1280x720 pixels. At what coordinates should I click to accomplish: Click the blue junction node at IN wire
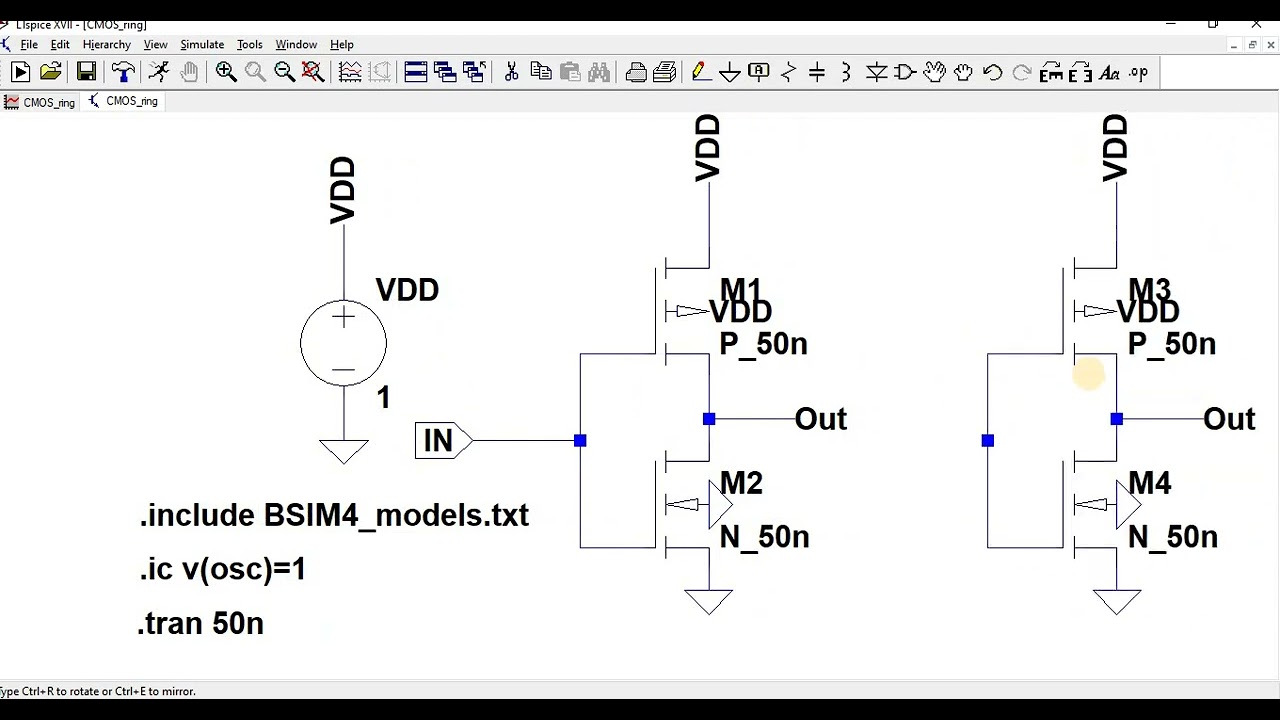(580, 440)
